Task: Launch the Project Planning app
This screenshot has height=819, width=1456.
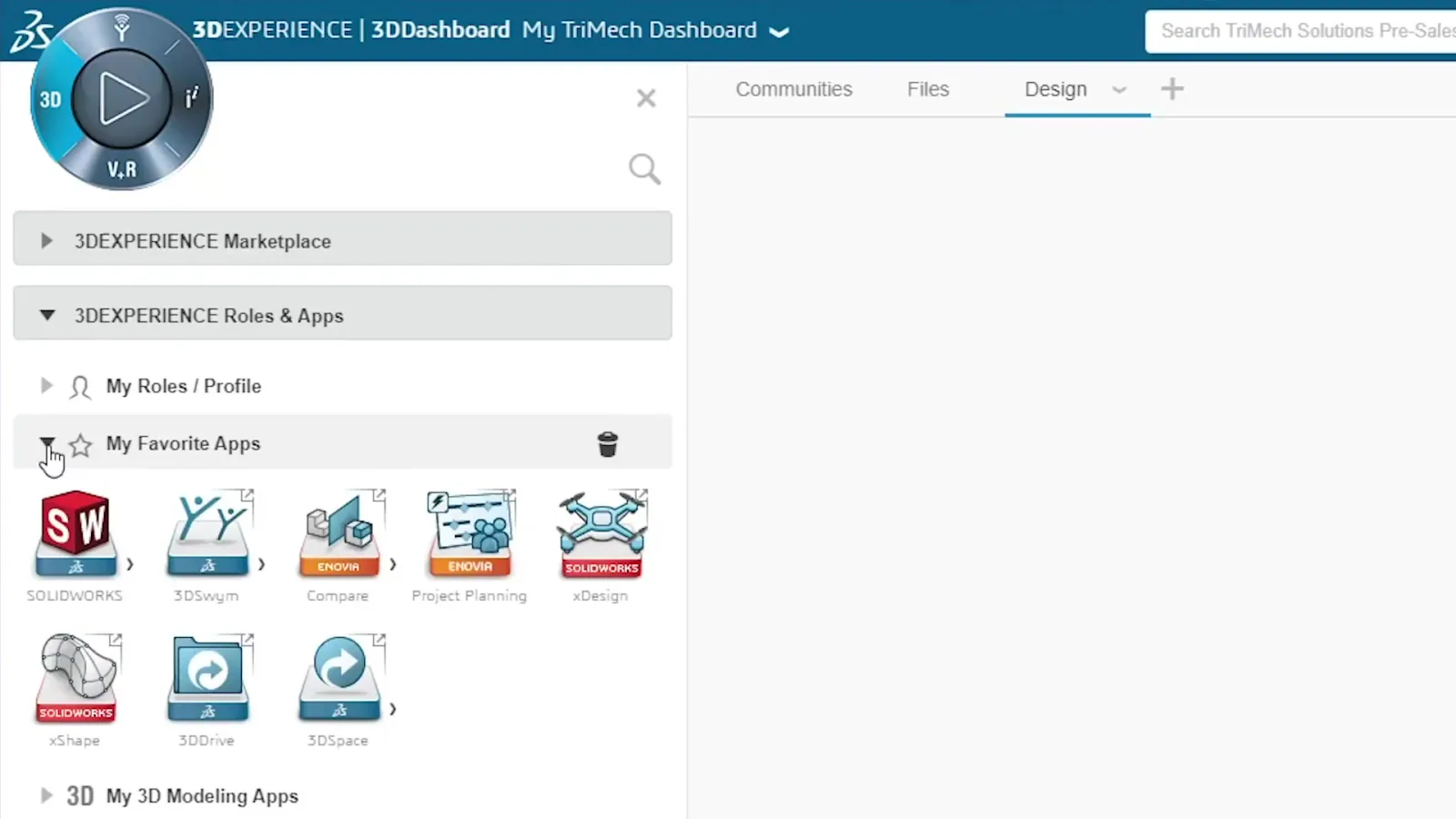Action: (470, 534)
